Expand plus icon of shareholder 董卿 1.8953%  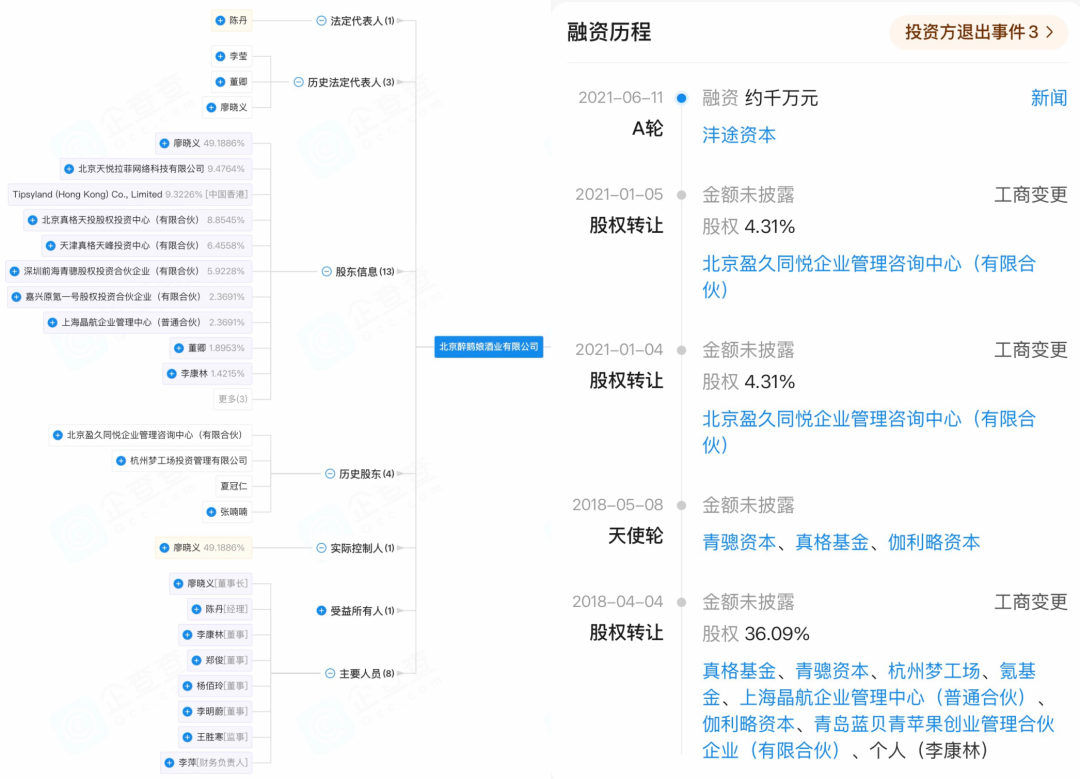pos(179,349)
